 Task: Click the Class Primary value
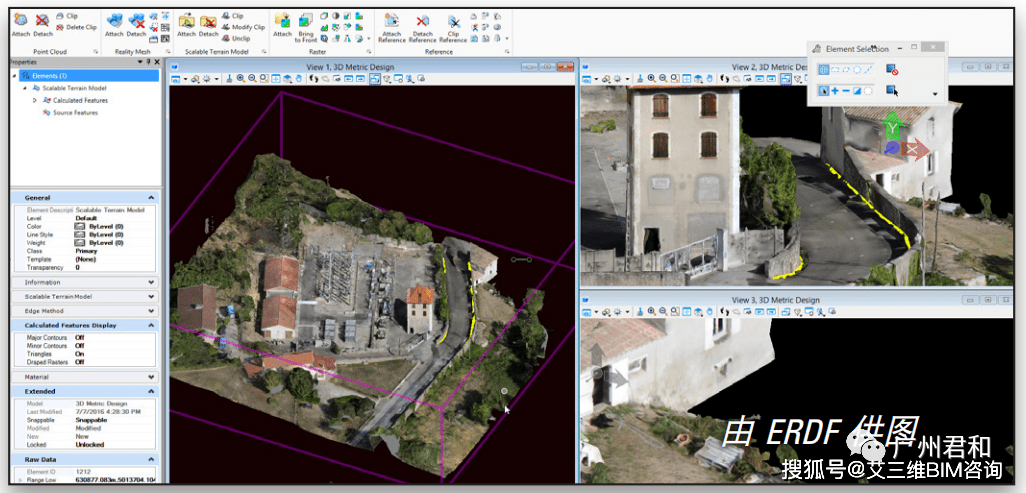[86, 251]
